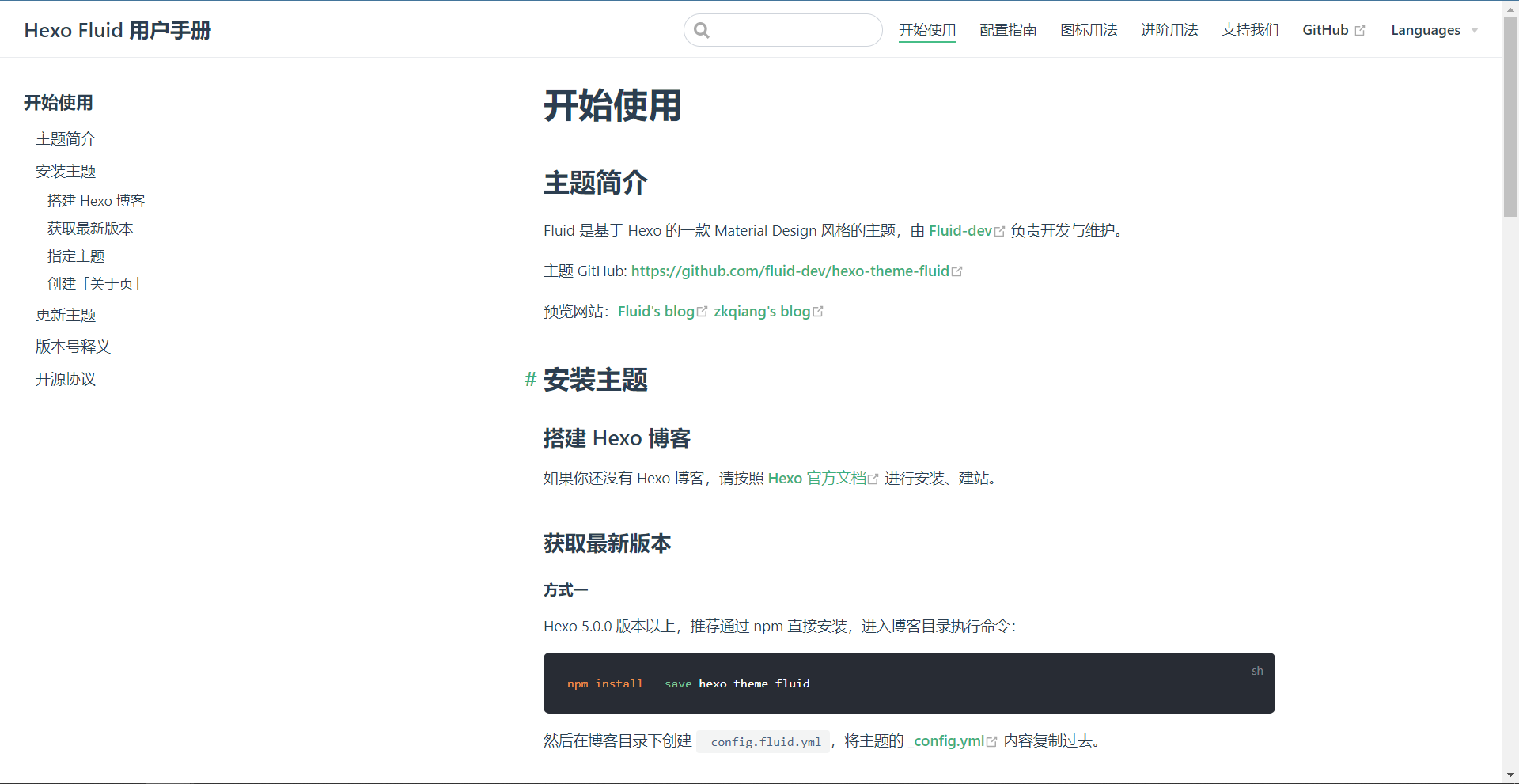Collapse 开始使用 section in sidebar
The image size is (1519, 784).
click(58, 103)
